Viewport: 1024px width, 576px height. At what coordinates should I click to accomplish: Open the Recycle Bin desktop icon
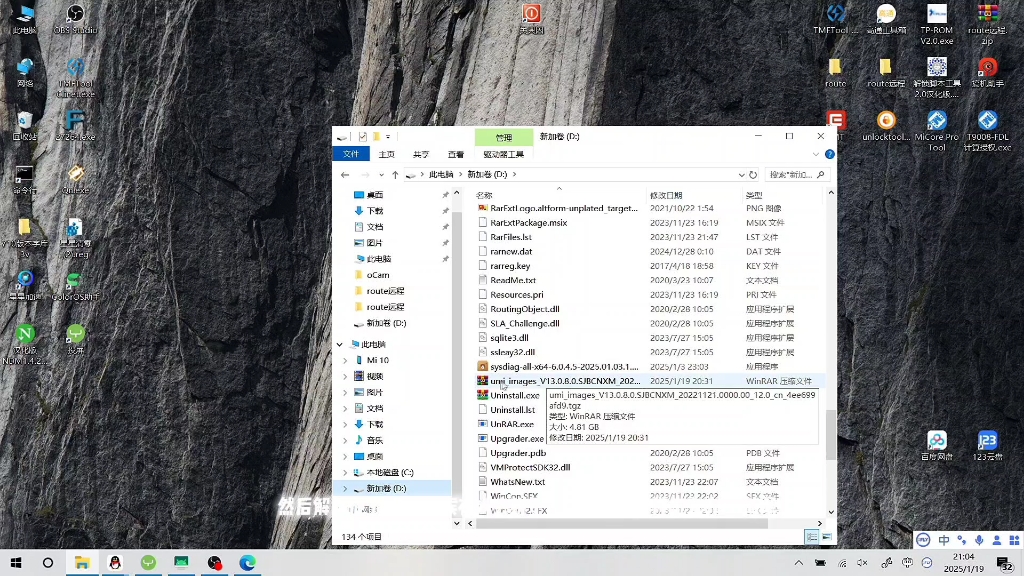click(x=24, y=125)
